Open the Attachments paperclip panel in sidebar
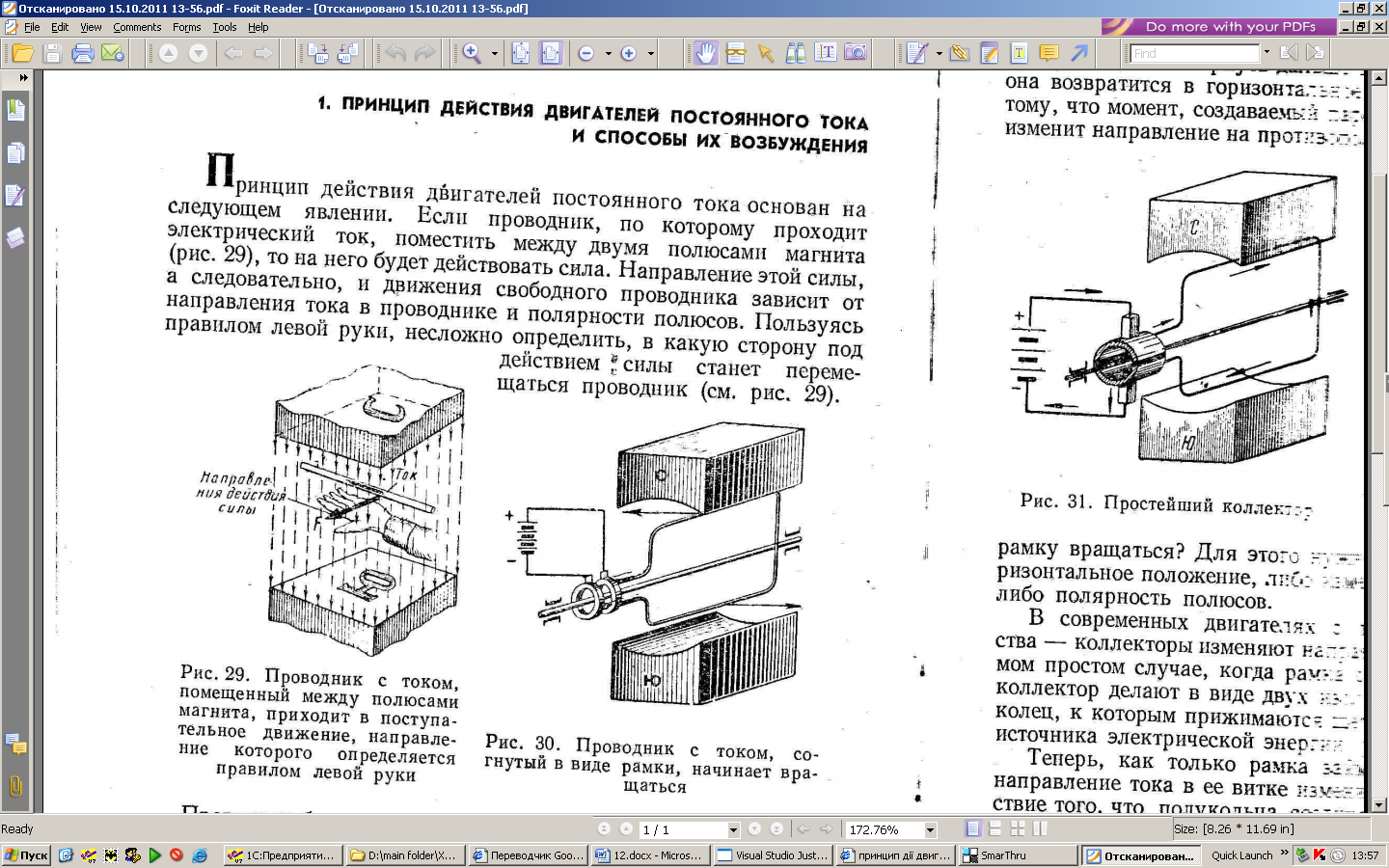The image size is (1389, 868). point(15,786)
